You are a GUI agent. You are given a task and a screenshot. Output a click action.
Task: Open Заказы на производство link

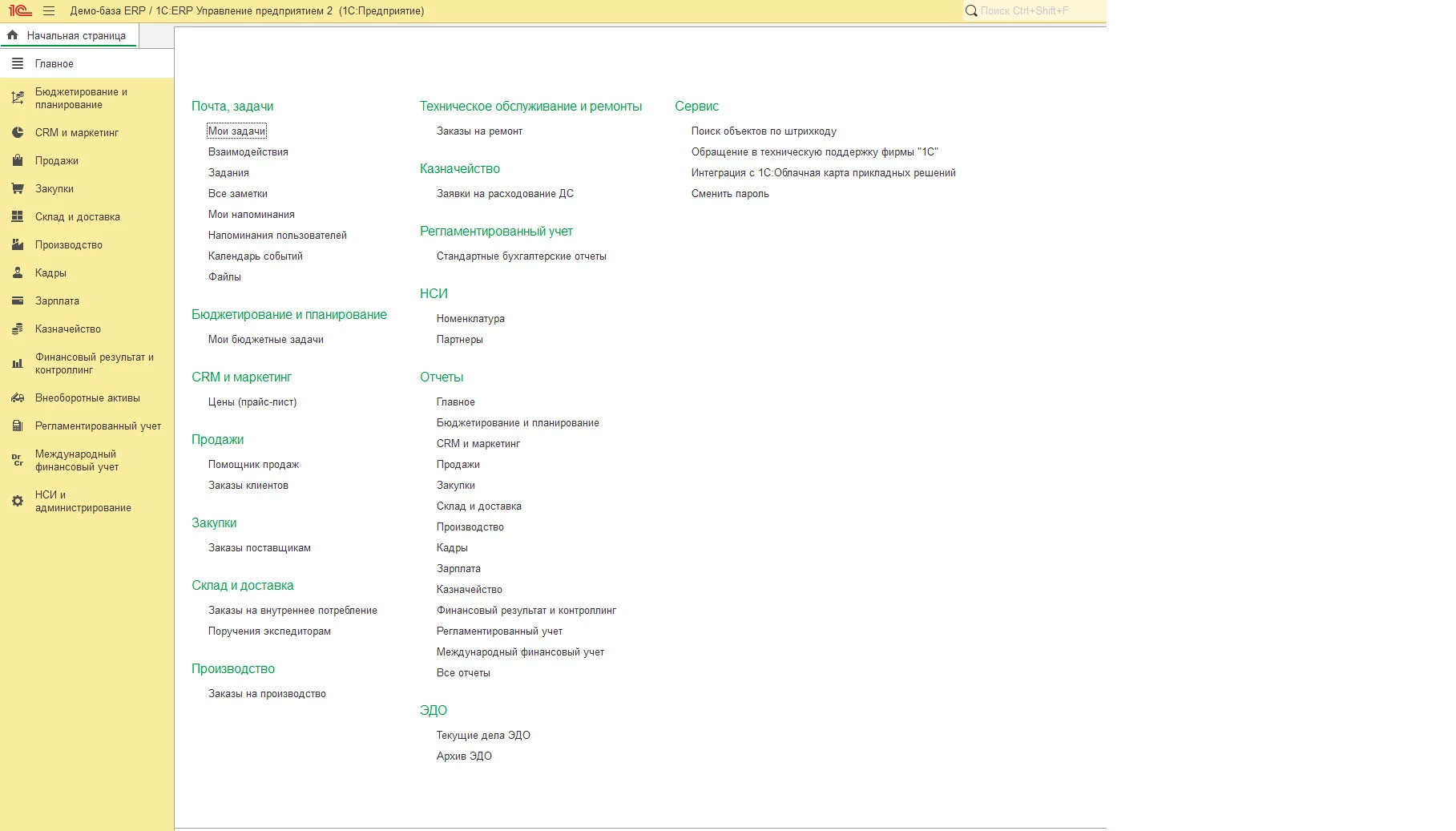tap(267, 693)
